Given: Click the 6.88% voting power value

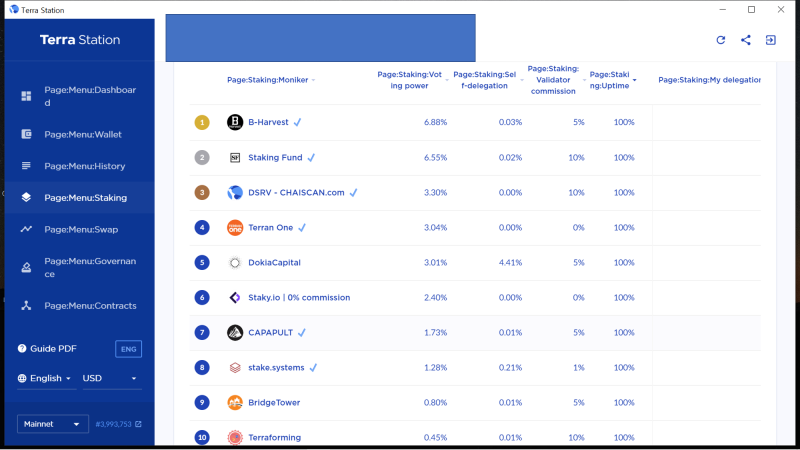Looking at the screenshot, I should (x=435, y=122).
